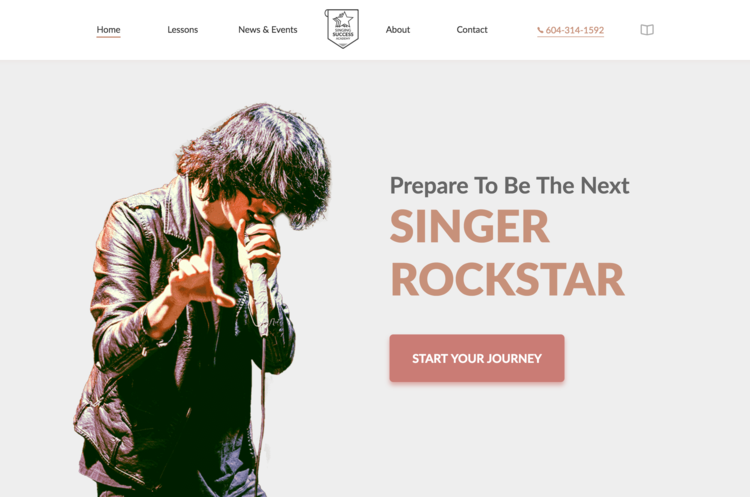The width and height of the screenshot is (750, 497).
Task: Click the singer with microphone image
Action: click(201, 300)
